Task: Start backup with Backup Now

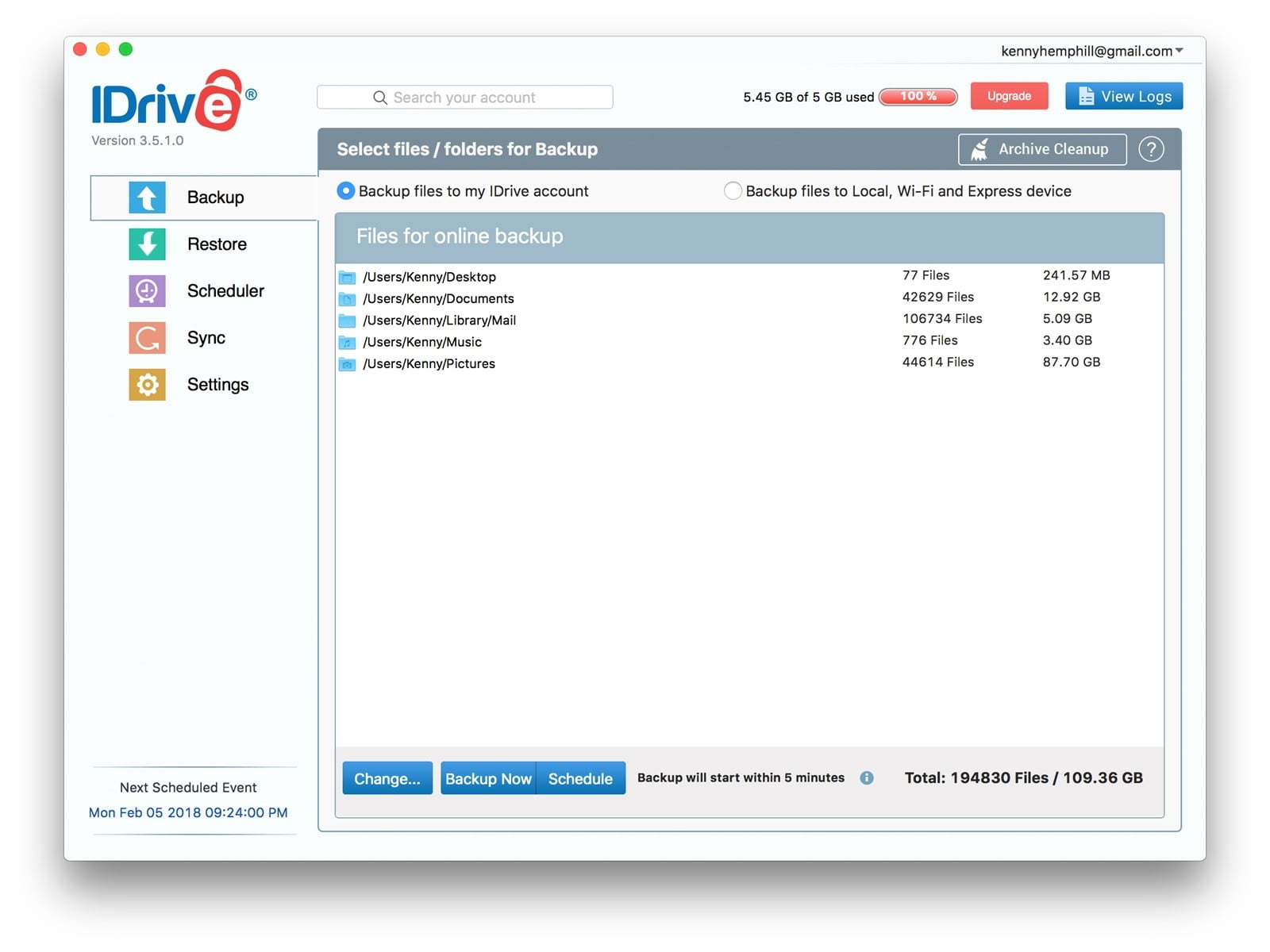Action: pyautogui.click(x=488, y=778)
